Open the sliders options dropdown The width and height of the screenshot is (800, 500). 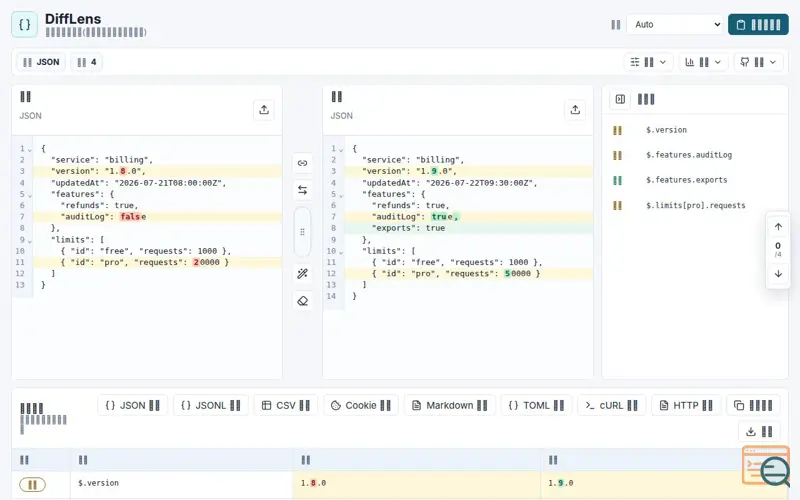pyautogui.click(x=648, y=62)
